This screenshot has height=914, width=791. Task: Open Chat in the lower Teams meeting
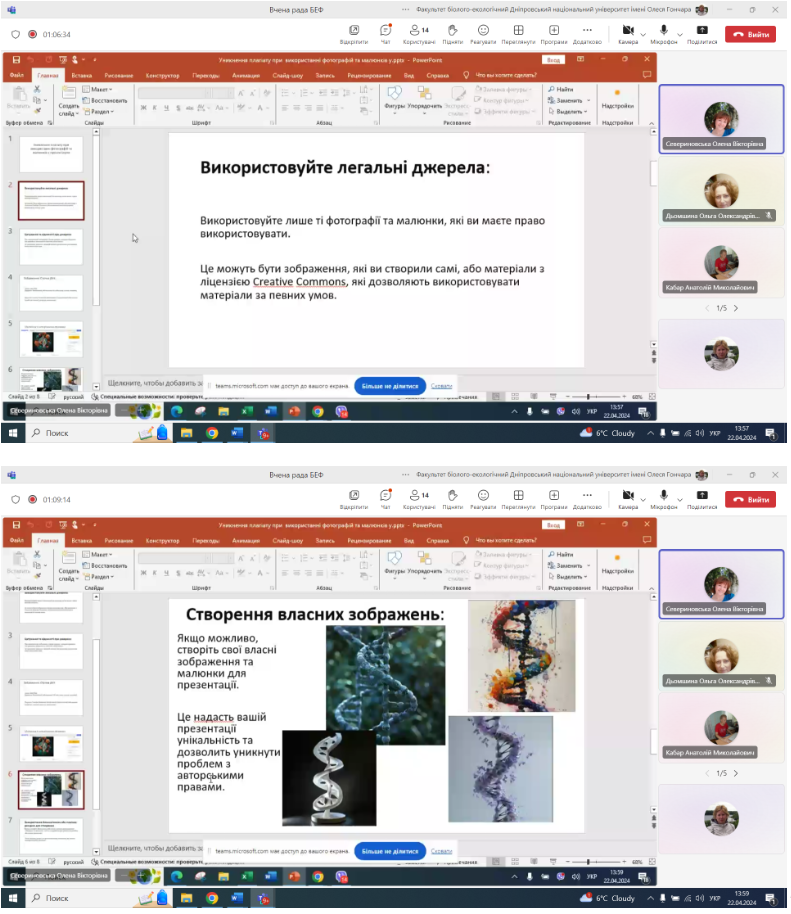click(x=386, y=499)
